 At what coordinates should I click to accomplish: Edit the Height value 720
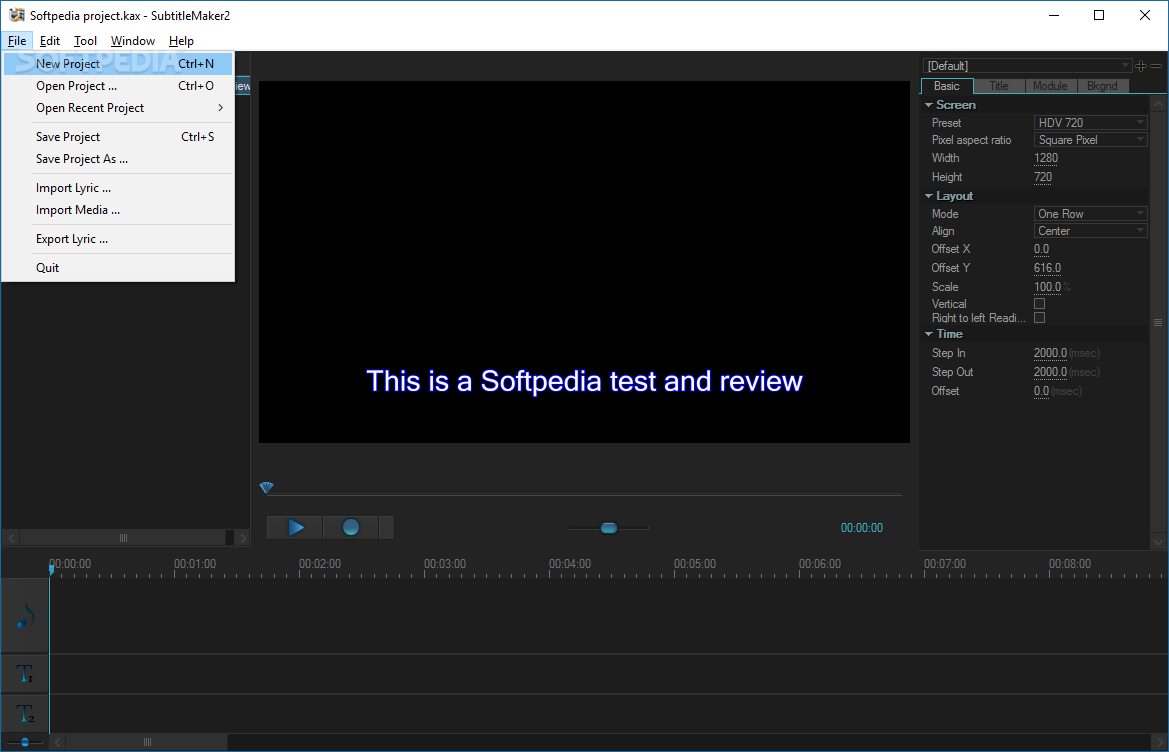tap(1043, 177)
